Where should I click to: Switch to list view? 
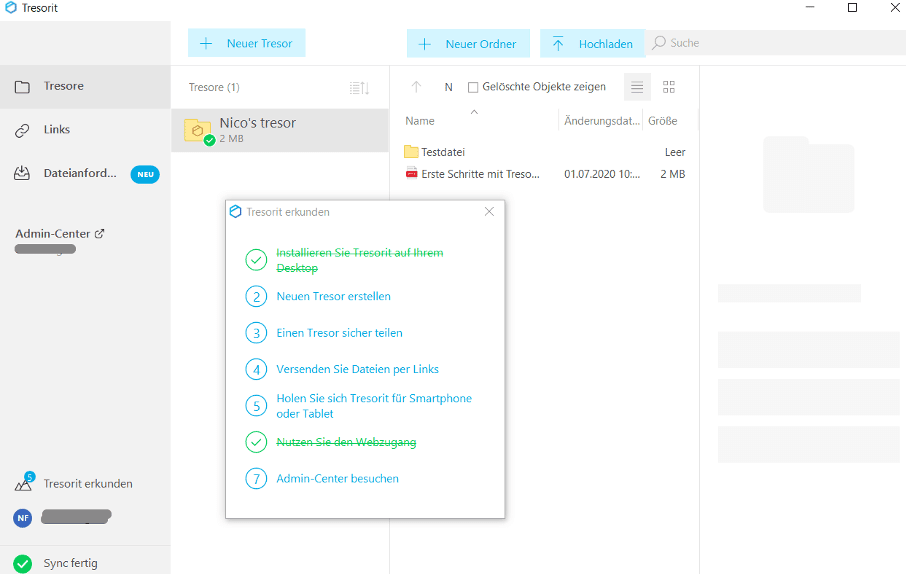(x=637, y=87)
